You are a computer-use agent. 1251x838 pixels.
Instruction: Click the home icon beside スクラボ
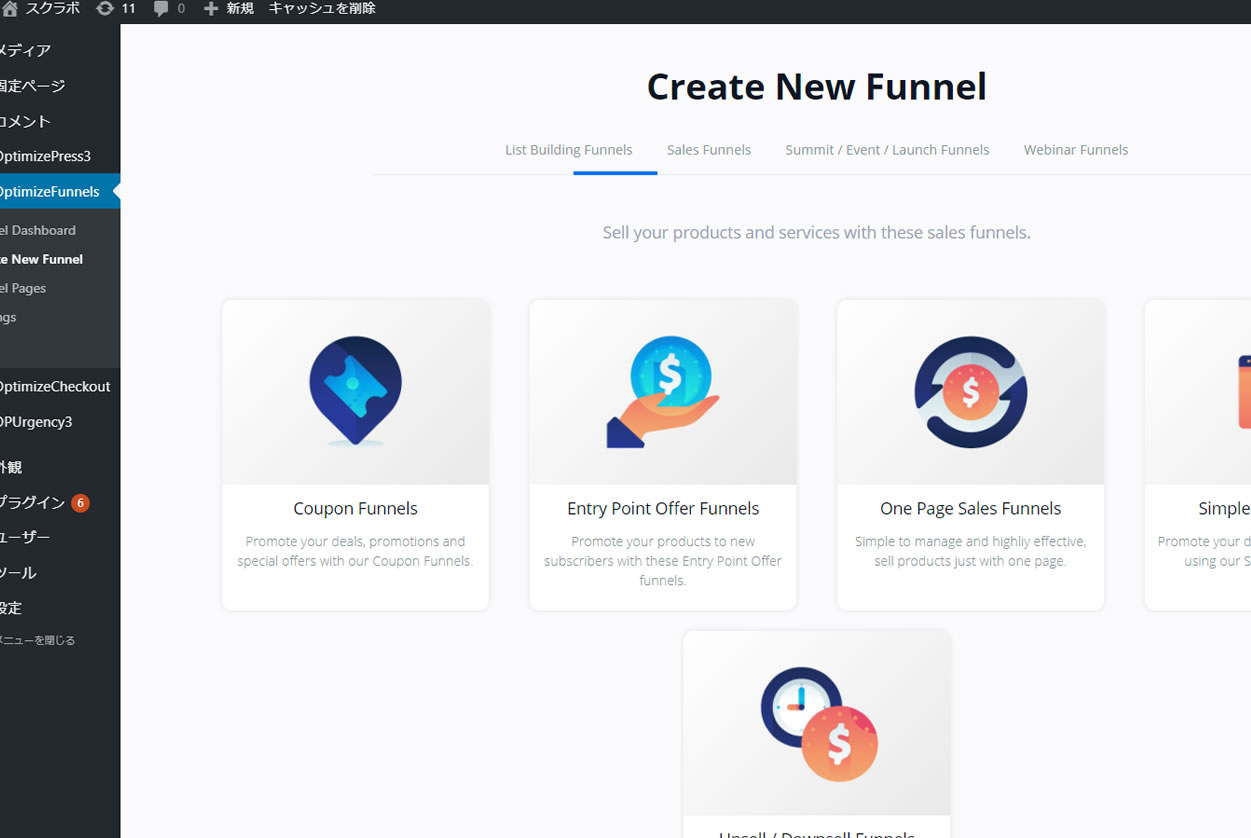[10, 9]
